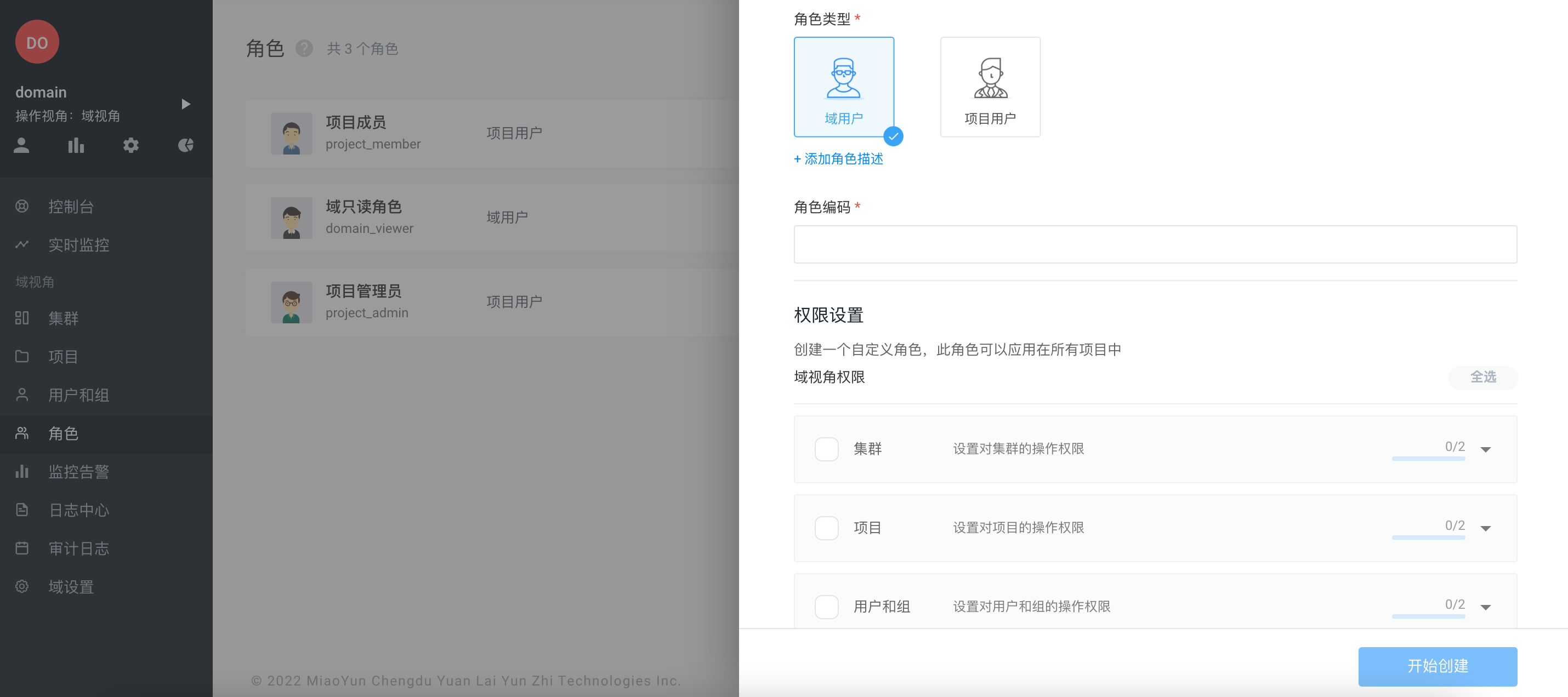Switch to the 角色 section in sidebar
The width and height of the screenshot is (1568, 697).
63,433
